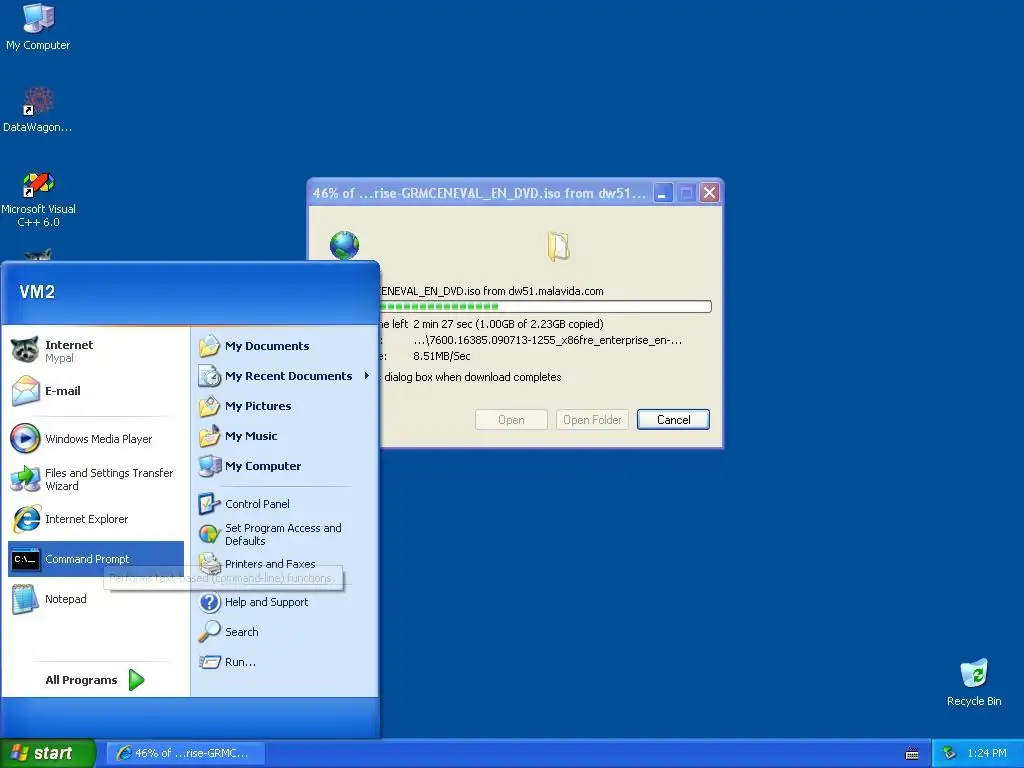This screenshot has height=768, width=1024.
Task: Cancel the ISO download
Action: click(673, 420)
